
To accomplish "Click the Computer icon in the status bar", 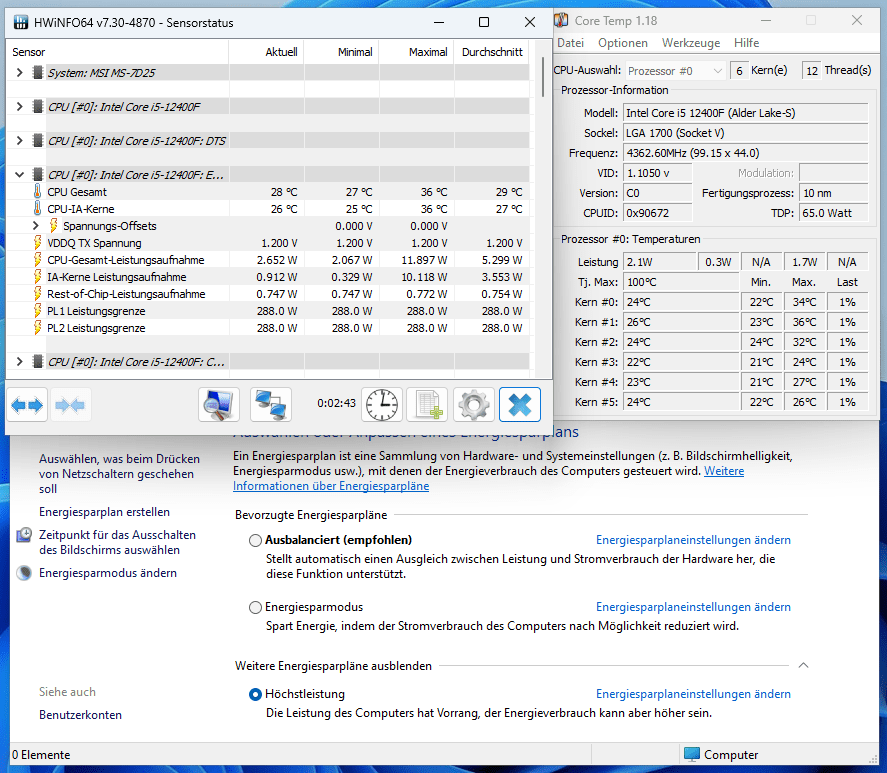I will coord(691,754).
